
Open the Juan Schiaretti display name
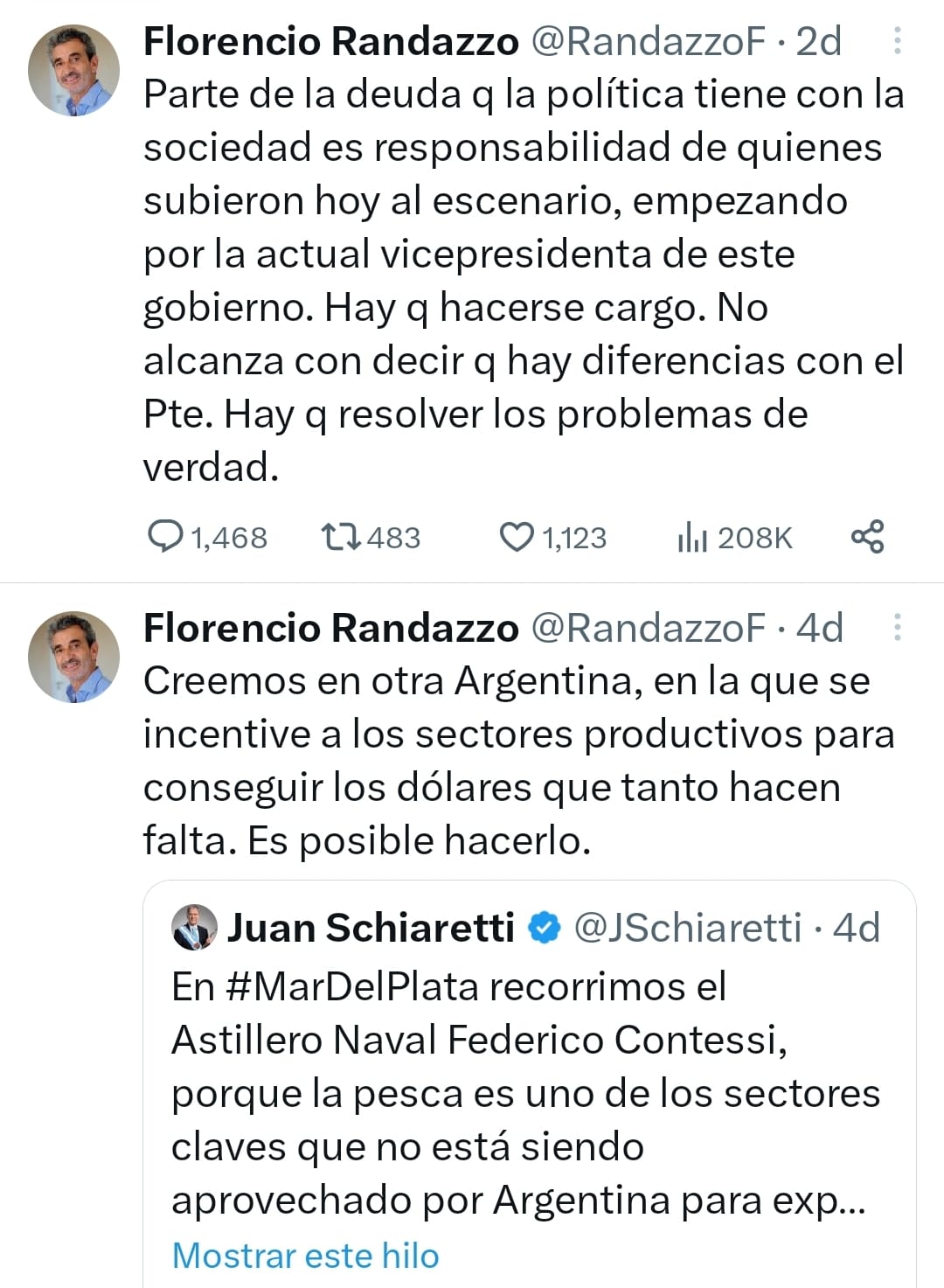click(x=371, y=928)
